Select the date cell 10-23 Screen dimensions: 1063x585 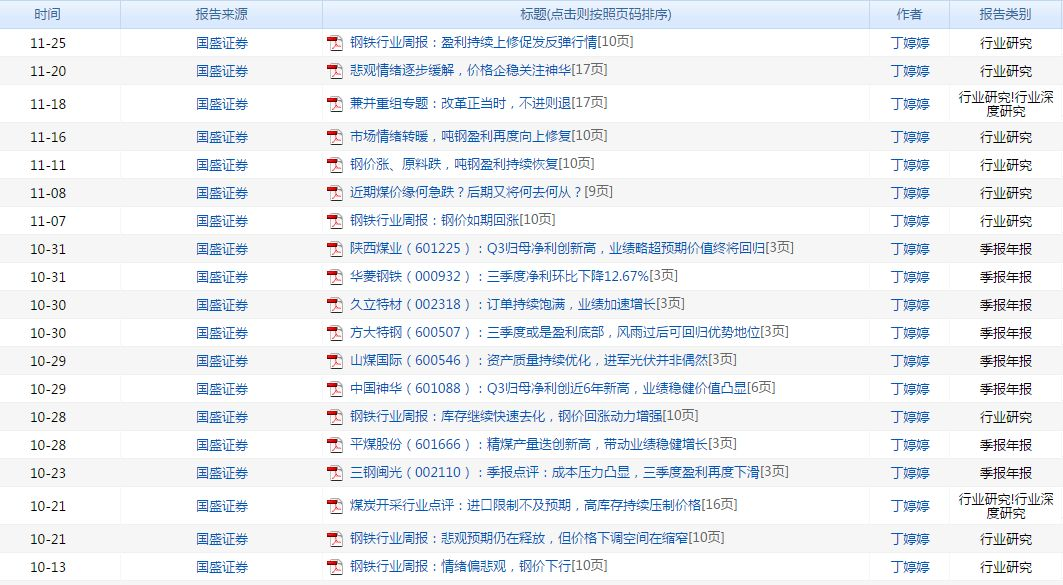click(x=48, y=473)
